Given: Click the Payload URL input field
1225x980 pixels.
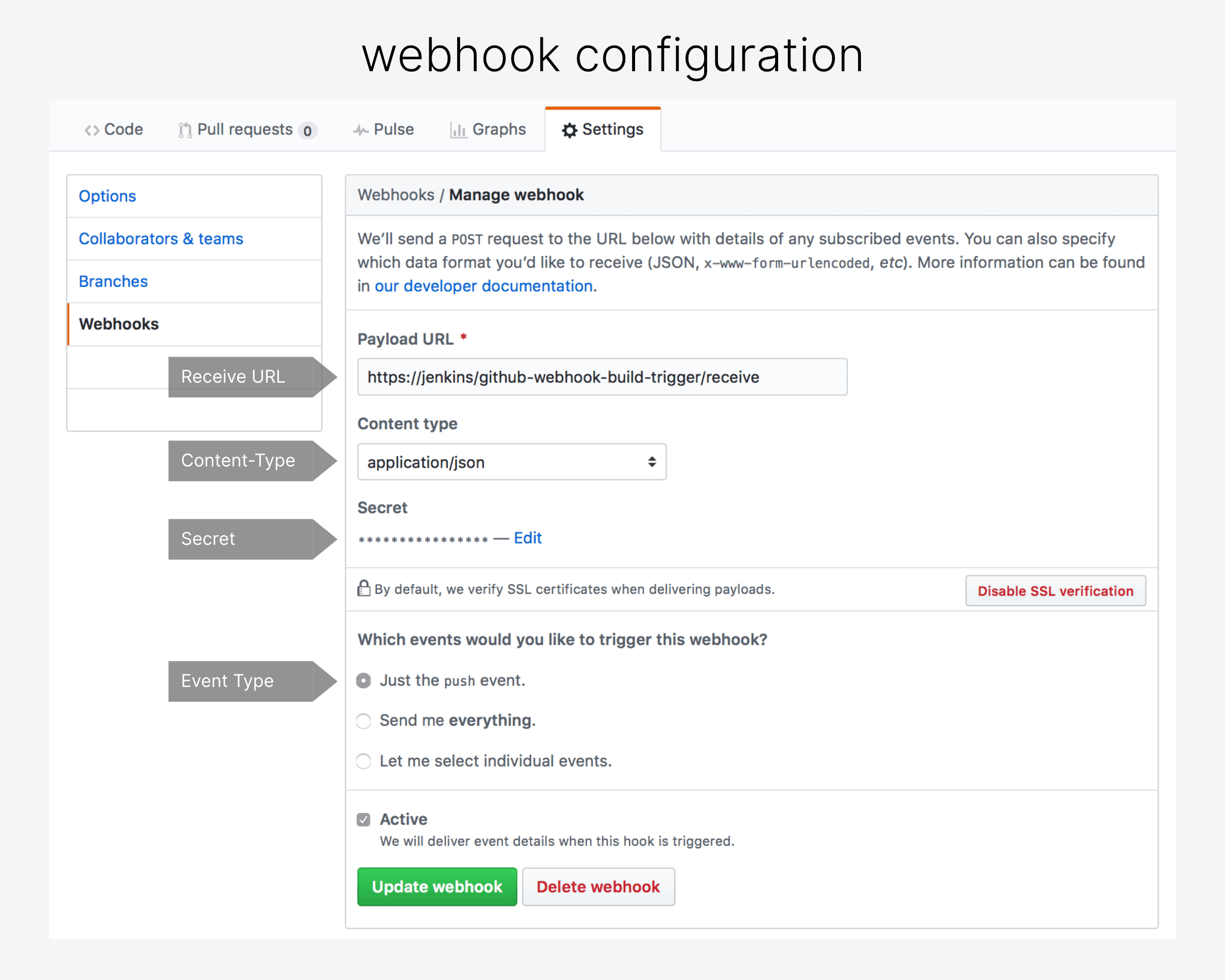Looking at the screenshot, I should pyautogui.click(x=602, y=377).
